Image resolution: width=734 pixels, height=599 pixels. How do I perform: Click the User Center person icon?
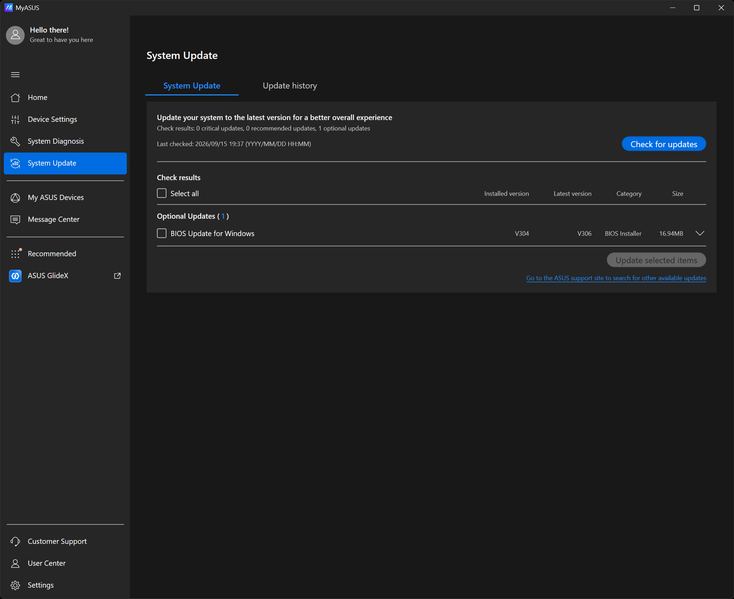tap(15, 563)
